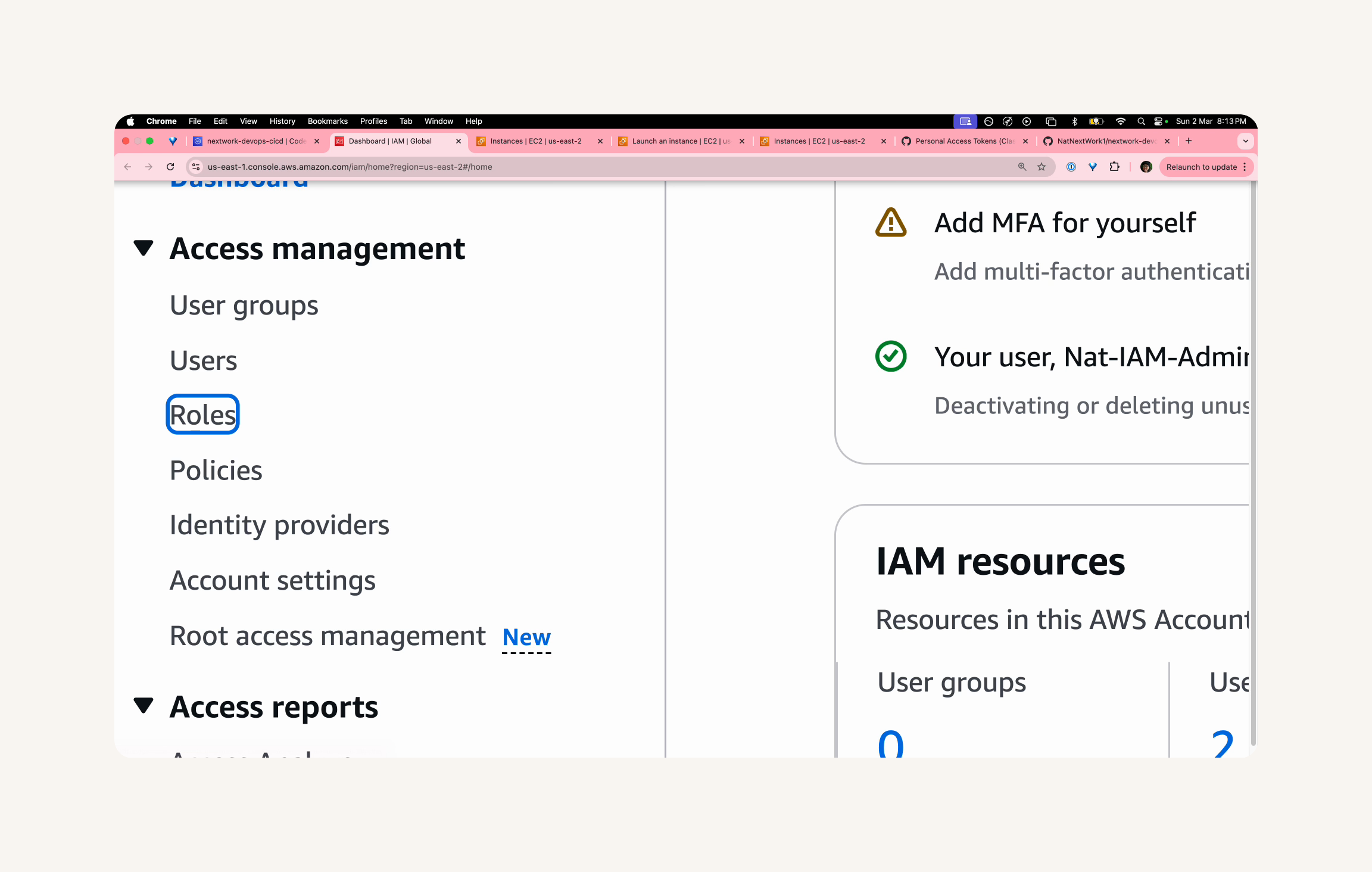The height and width of the screenshot is (872, 1372).
Task: Switch to Launch an instance EC2 tab
Action: coord(682,141)
